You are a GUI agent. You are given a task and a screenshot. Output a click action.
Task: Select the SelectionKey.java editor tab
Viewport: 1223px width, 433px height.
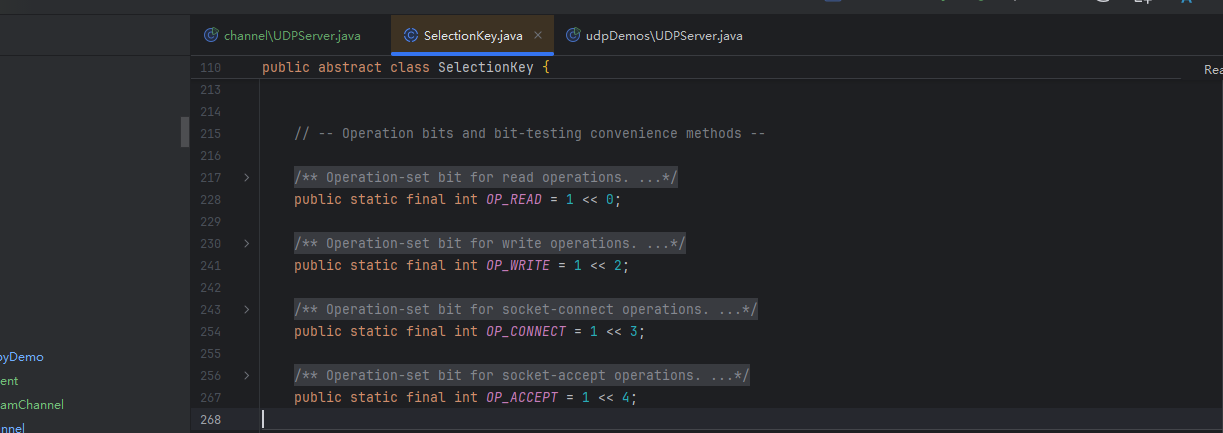tap(472, 35)
